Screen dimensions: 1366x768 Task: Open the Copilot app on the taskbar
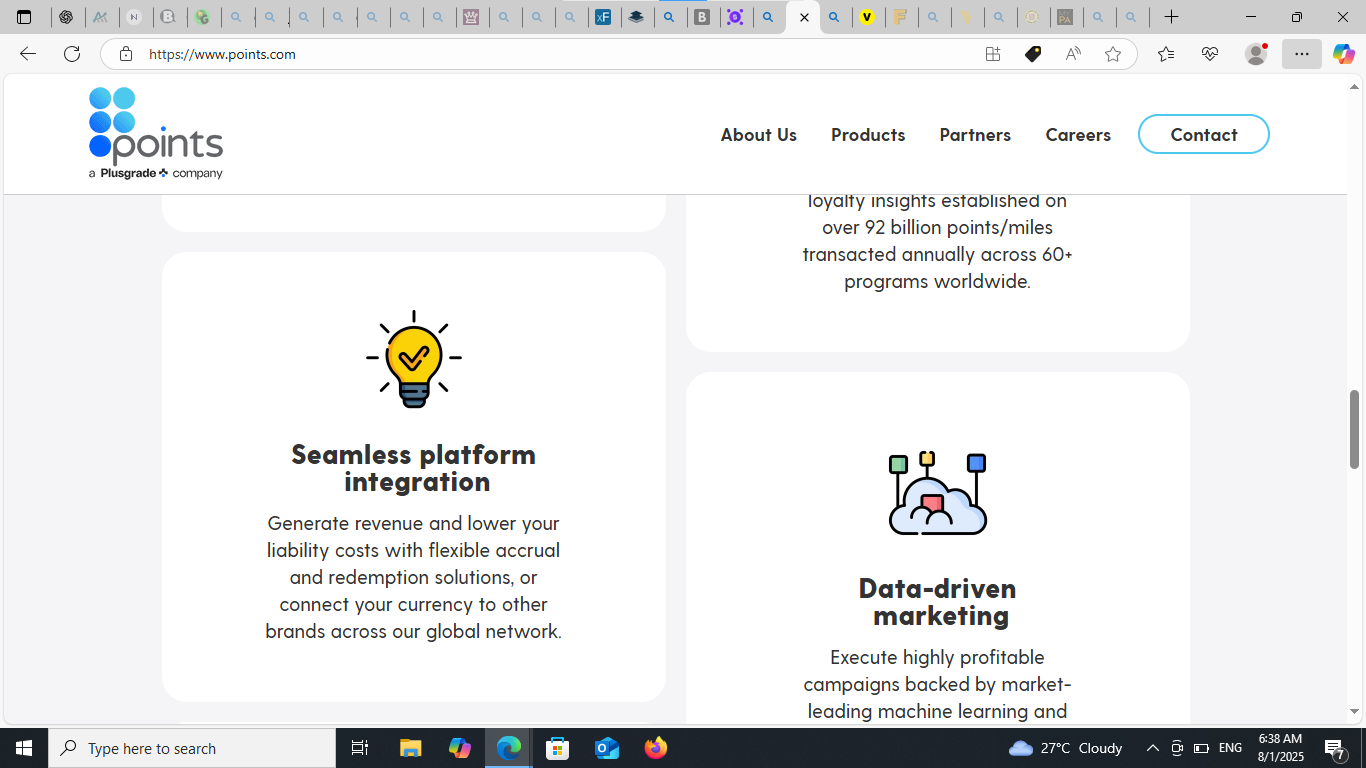click(460, 748)
